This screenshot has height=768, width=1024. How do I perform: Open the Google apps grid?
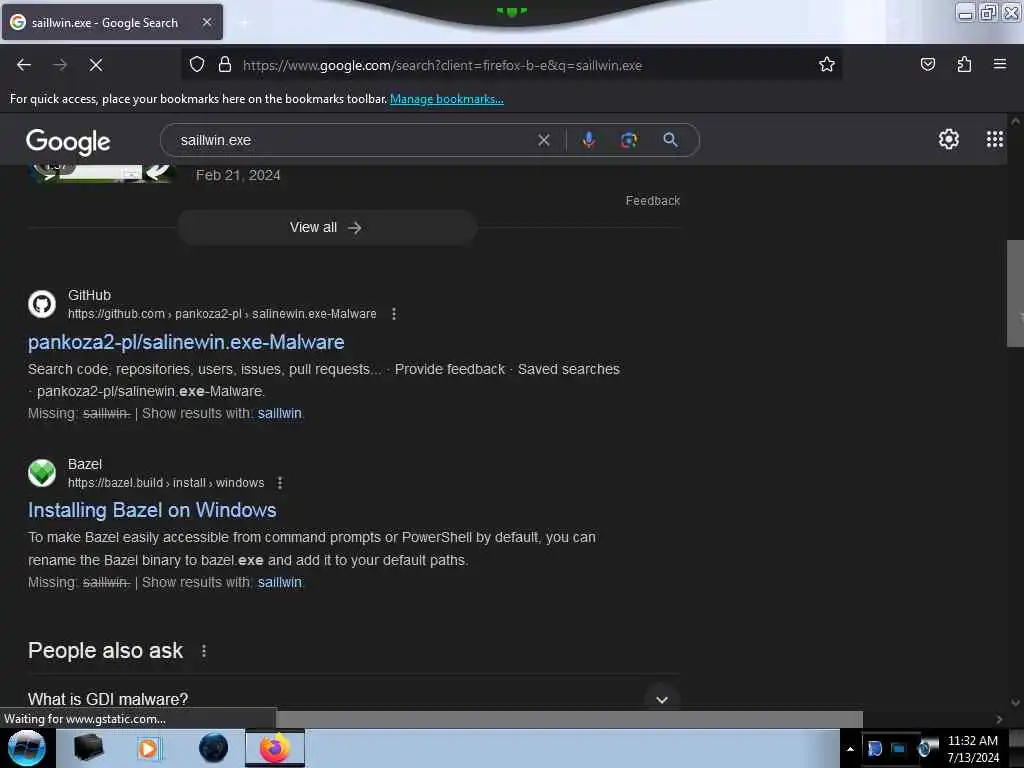coord(994,139)
